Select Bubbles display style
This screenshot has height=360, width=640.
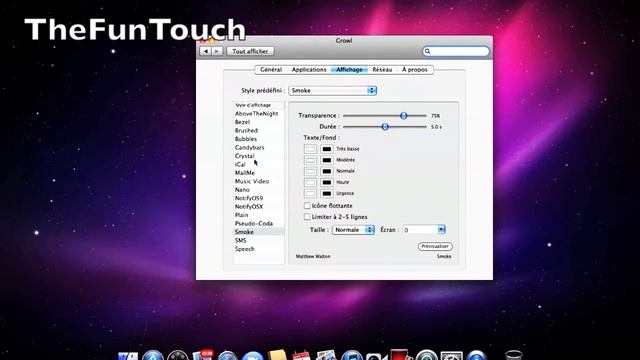(x=259, y=139)
